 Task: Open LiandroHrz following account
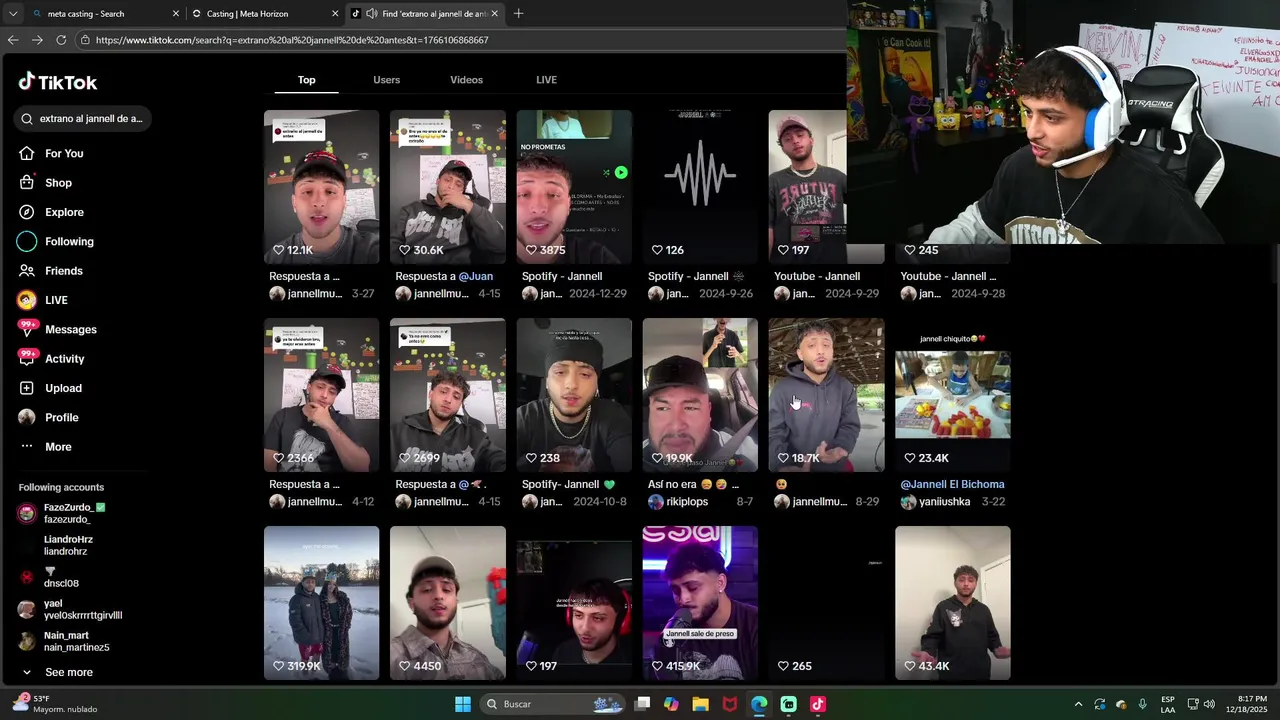[x=68, y=545]
